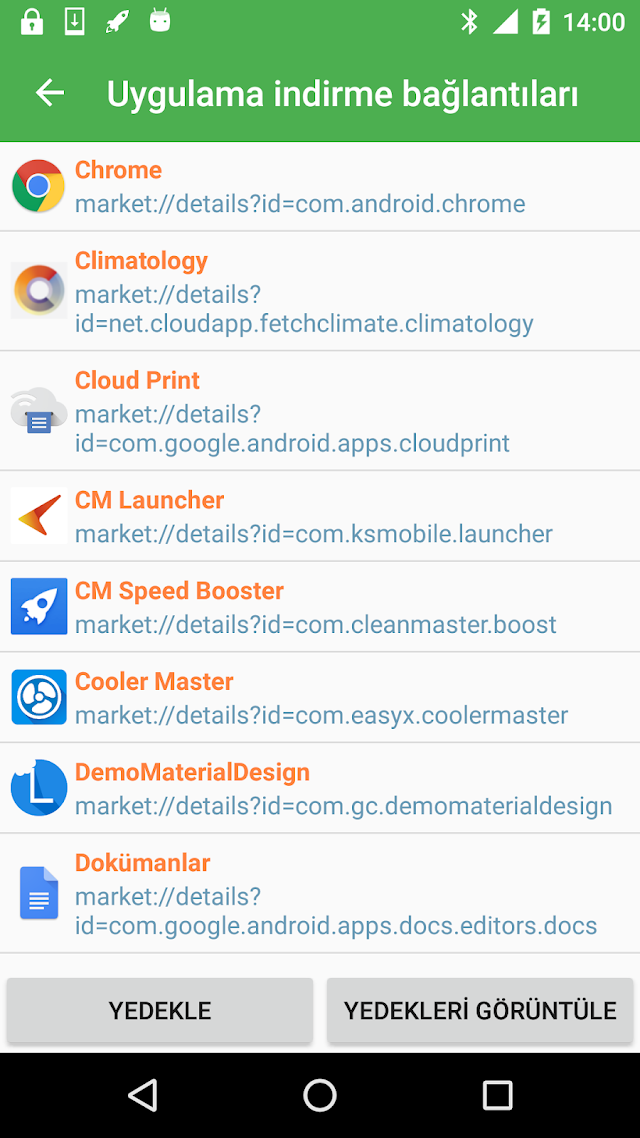The width and height of the screenshot is (640, 1138).
Task: Open the cloudprint market link
Action: [292, 428]
